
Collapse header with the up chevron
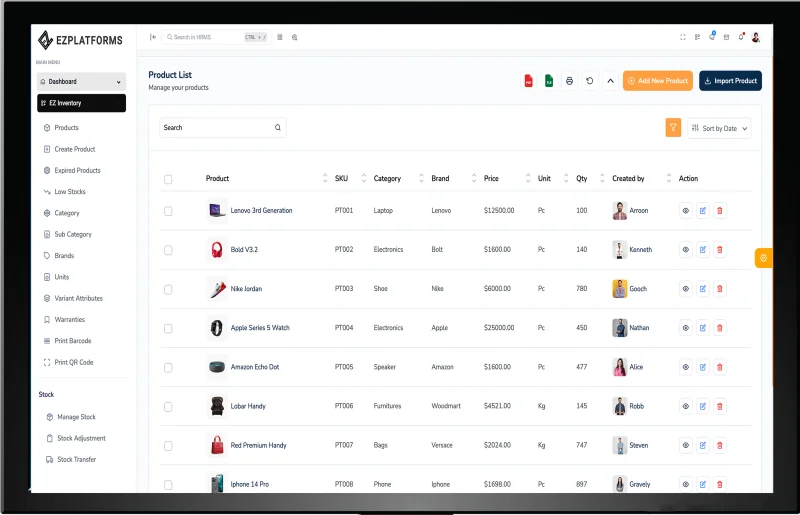pyautogui.click(x=610, y=81)
